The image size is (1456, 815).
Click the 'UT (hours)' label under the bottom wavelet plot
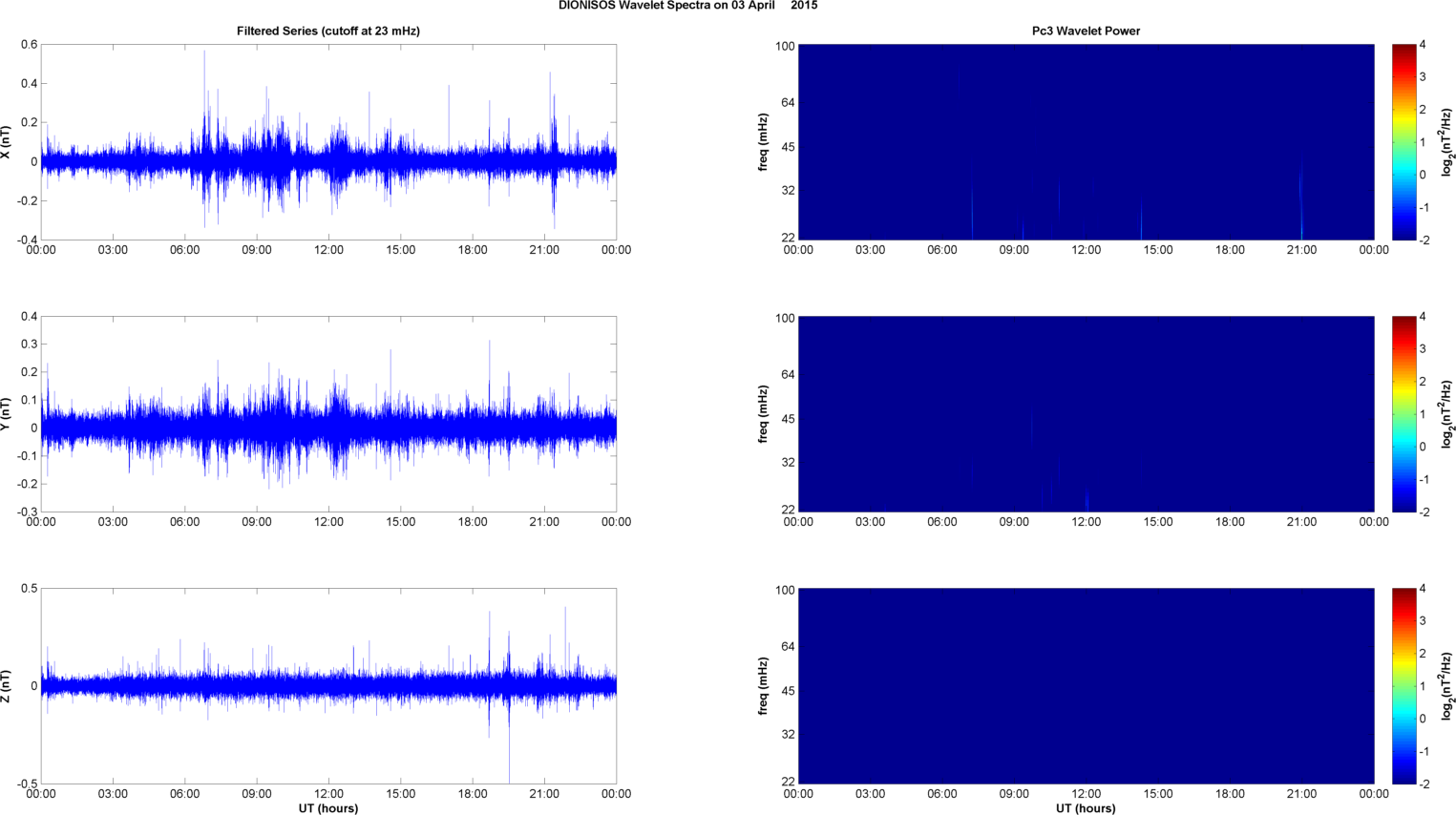(x=1086, y=808)
